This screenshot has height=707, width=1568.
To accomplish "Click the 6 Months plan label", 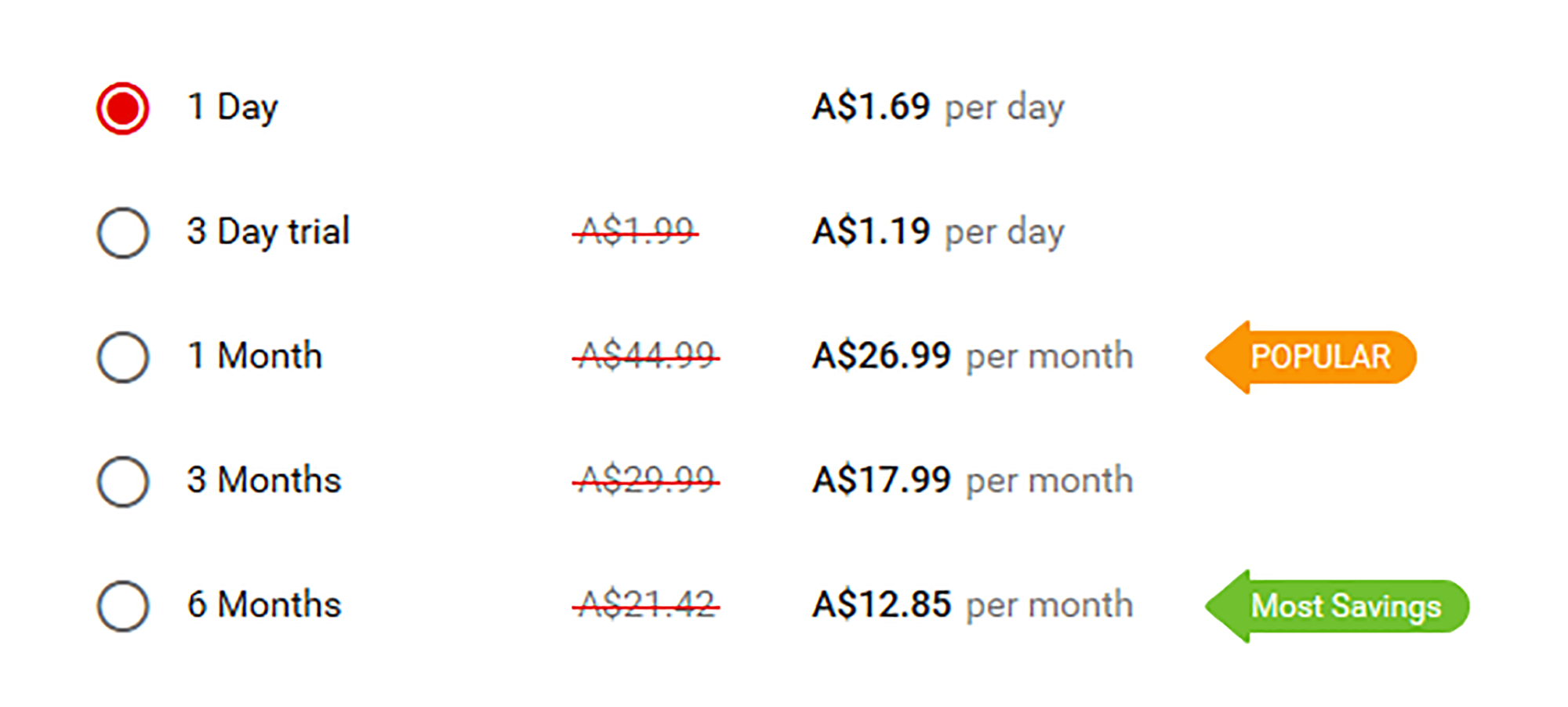I will [264, 604].
